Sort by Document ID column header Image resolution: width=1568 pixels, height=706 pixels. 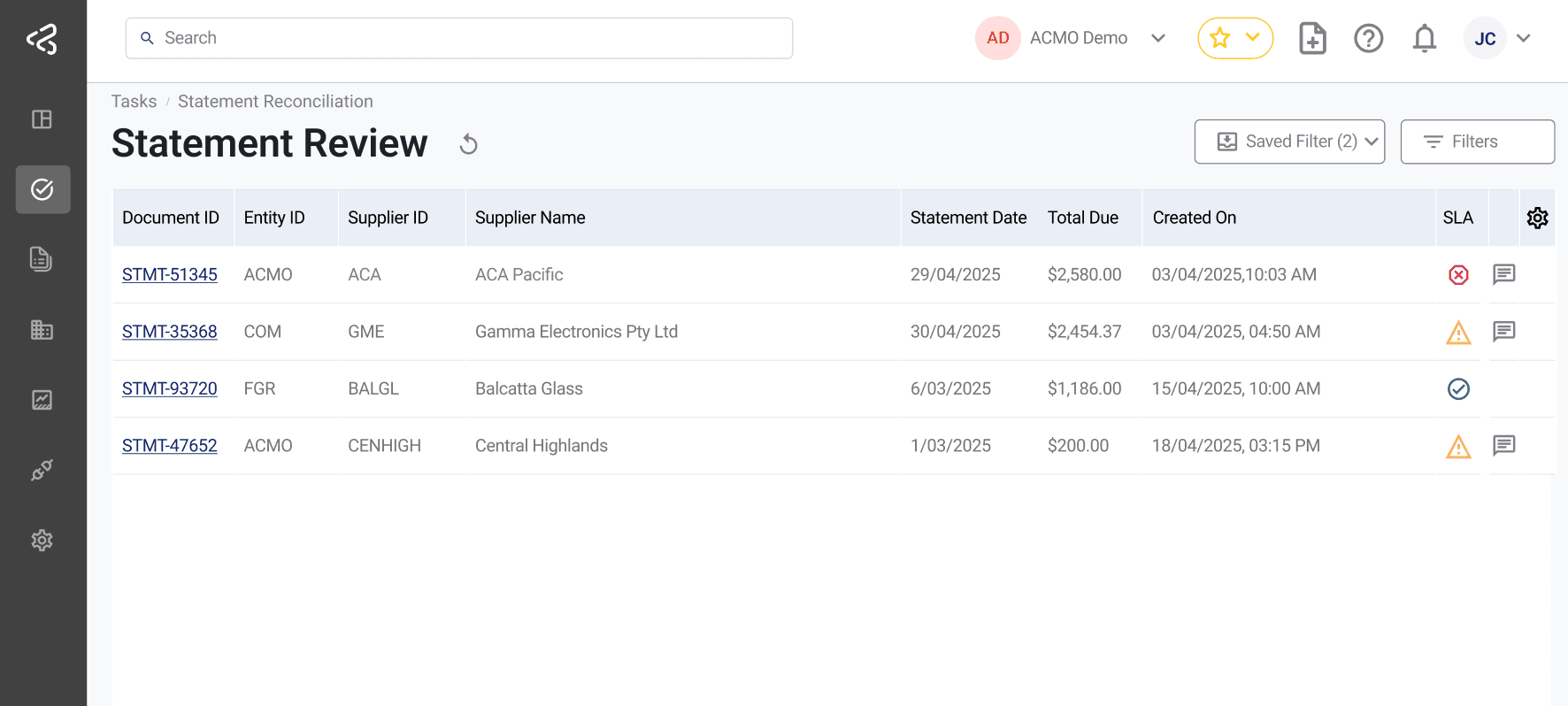click(171, 218)
